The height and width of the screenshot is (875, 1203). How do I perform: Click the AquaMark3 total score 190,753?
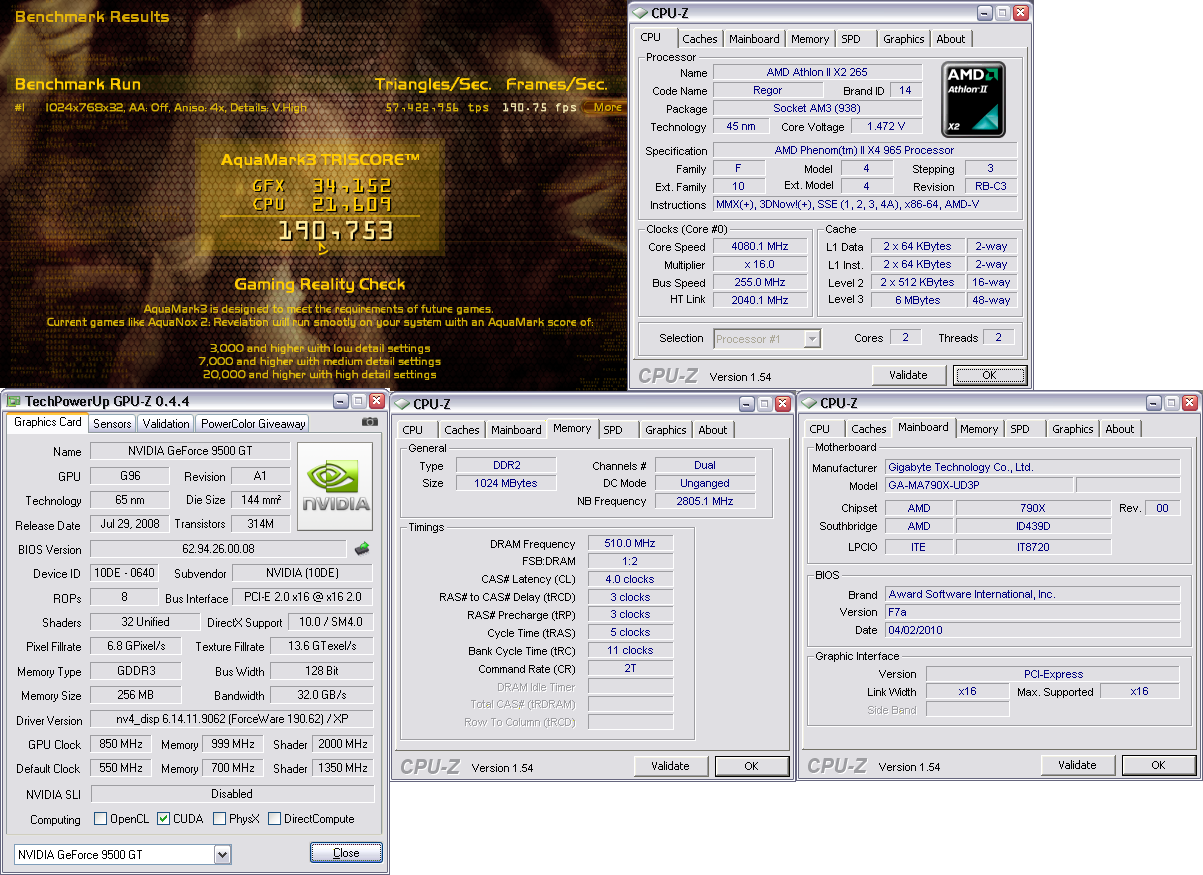(x=335, y=231)
